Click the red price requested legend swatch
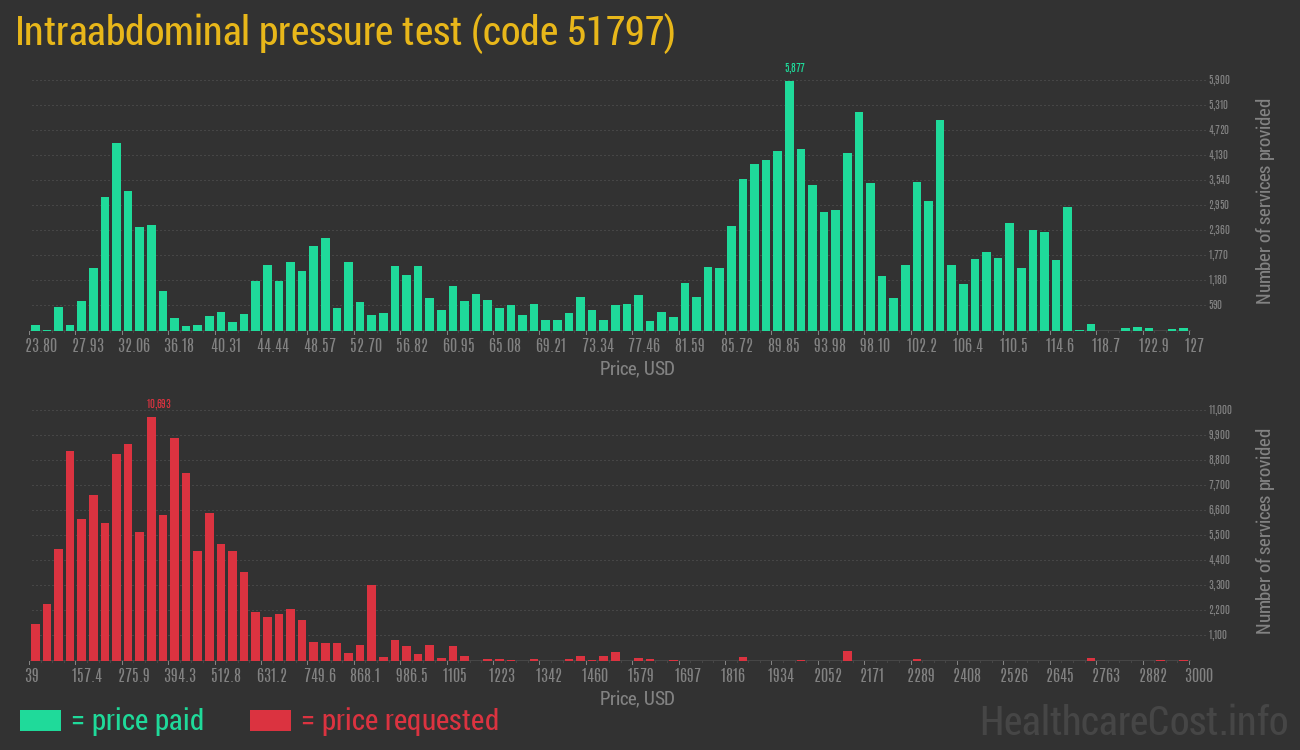This screenshot has height=750, width=1300. [270, 720]
